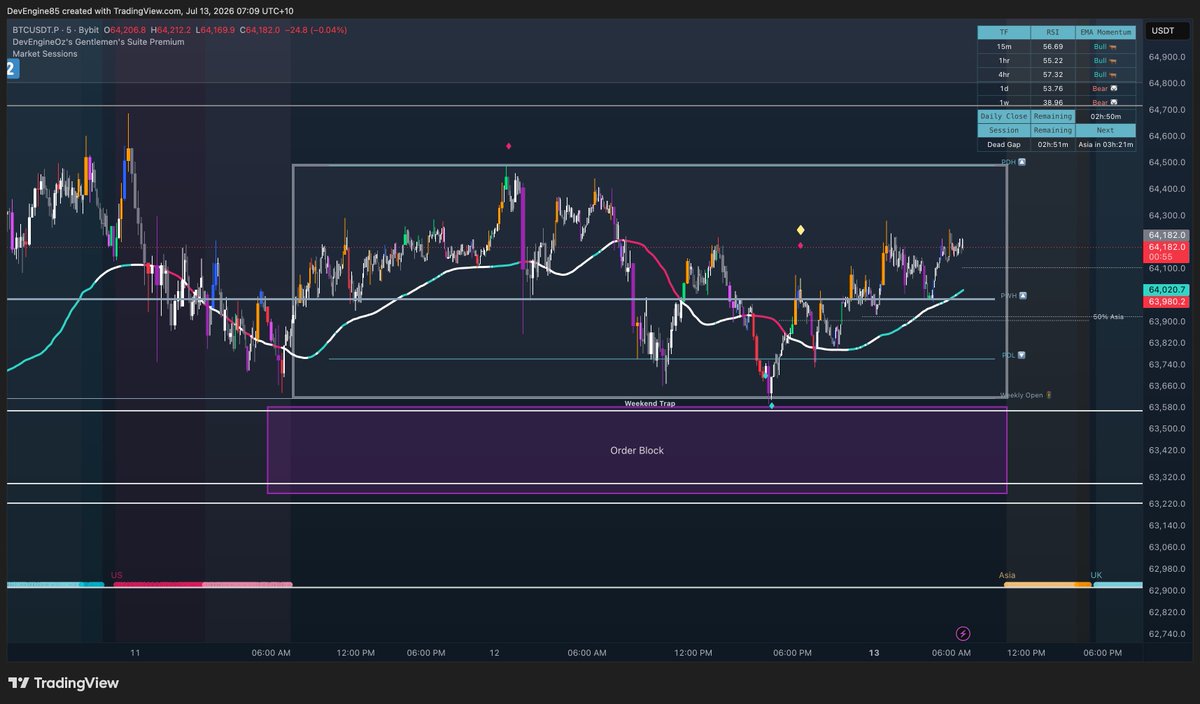The image size is (1200, 704).
Task: Click the red 63,980.2 price label
Action: (1166, 300)
